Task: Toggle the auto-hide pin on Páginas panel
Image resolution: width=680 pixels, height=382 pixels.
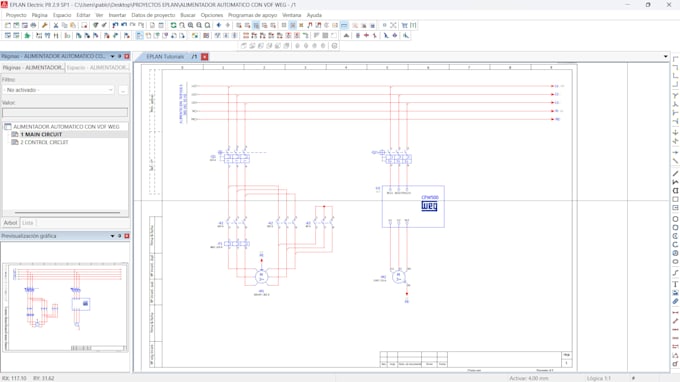Action: point(120,56)
